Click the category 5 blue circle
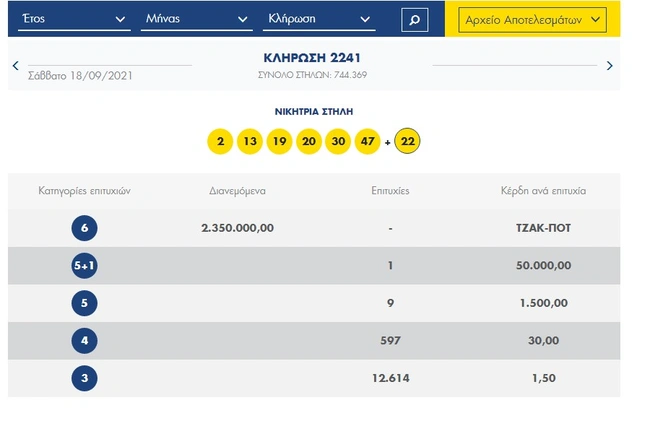 [85, 303]
